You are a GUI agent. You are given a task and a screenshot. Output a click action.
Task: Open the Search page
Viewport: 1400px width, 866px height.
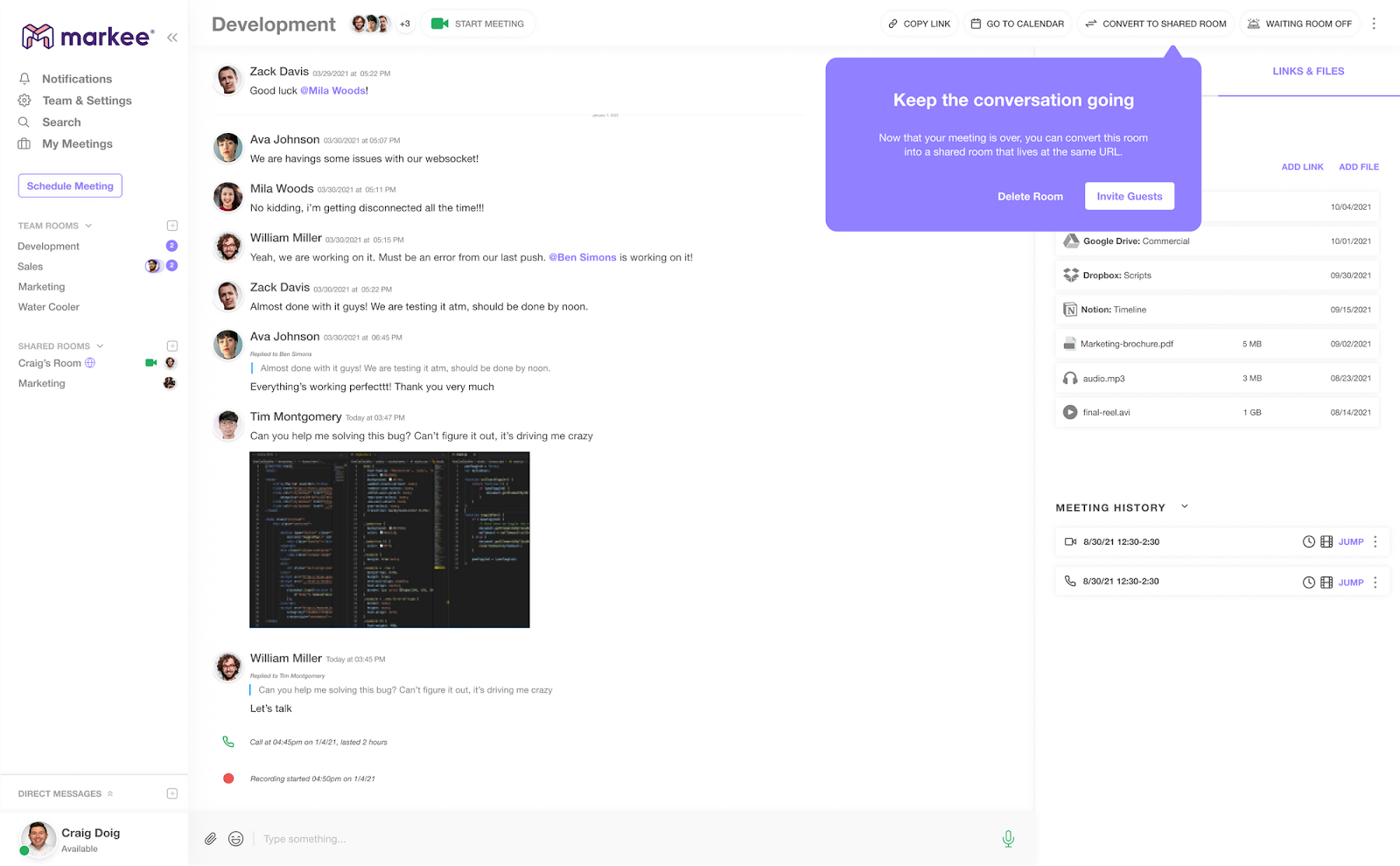(61, 122)
